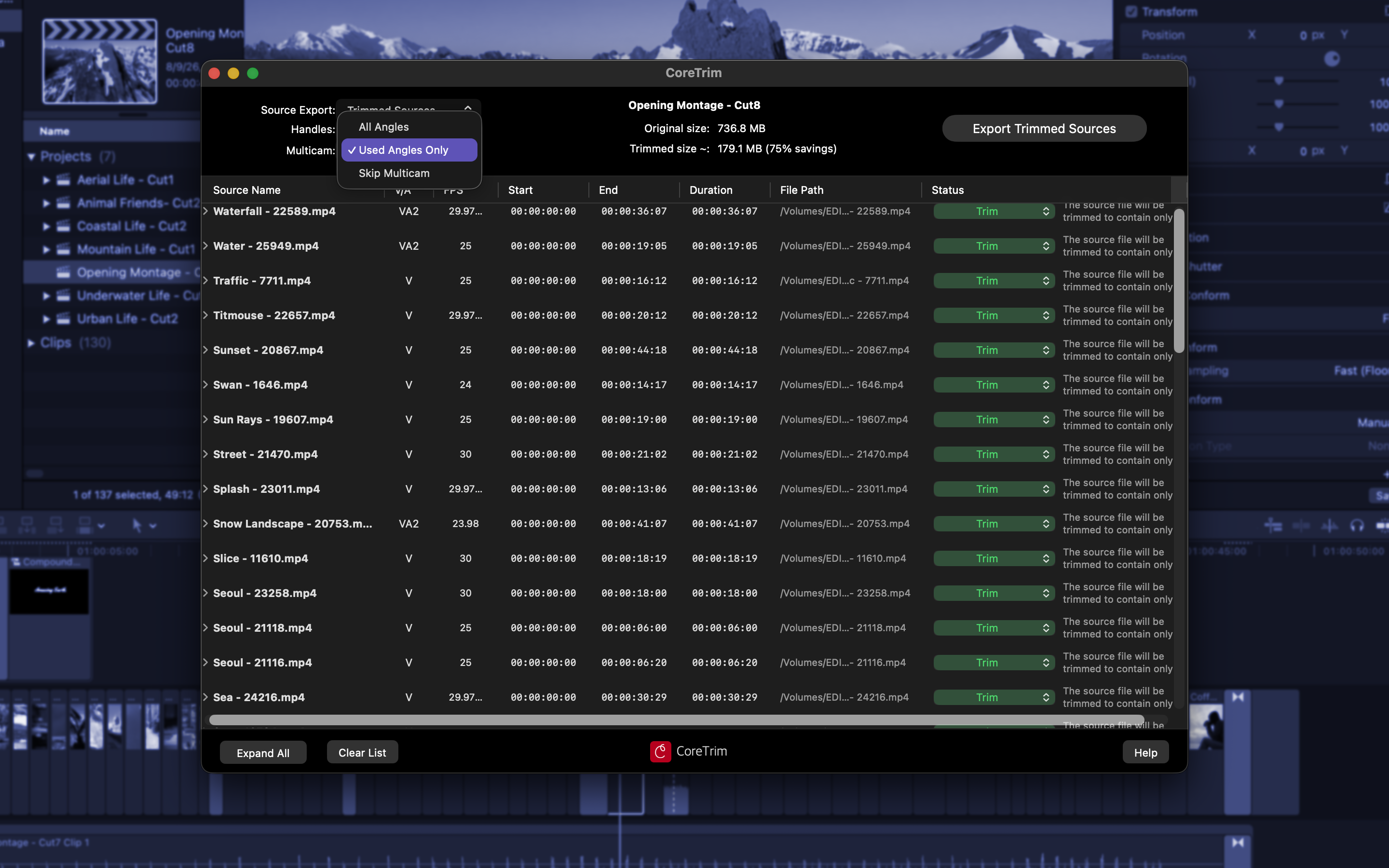Open the Source Export popup arrows
Image resolution: width=1389 pixels, height=868 pixels.
click(x=468, y=108)
